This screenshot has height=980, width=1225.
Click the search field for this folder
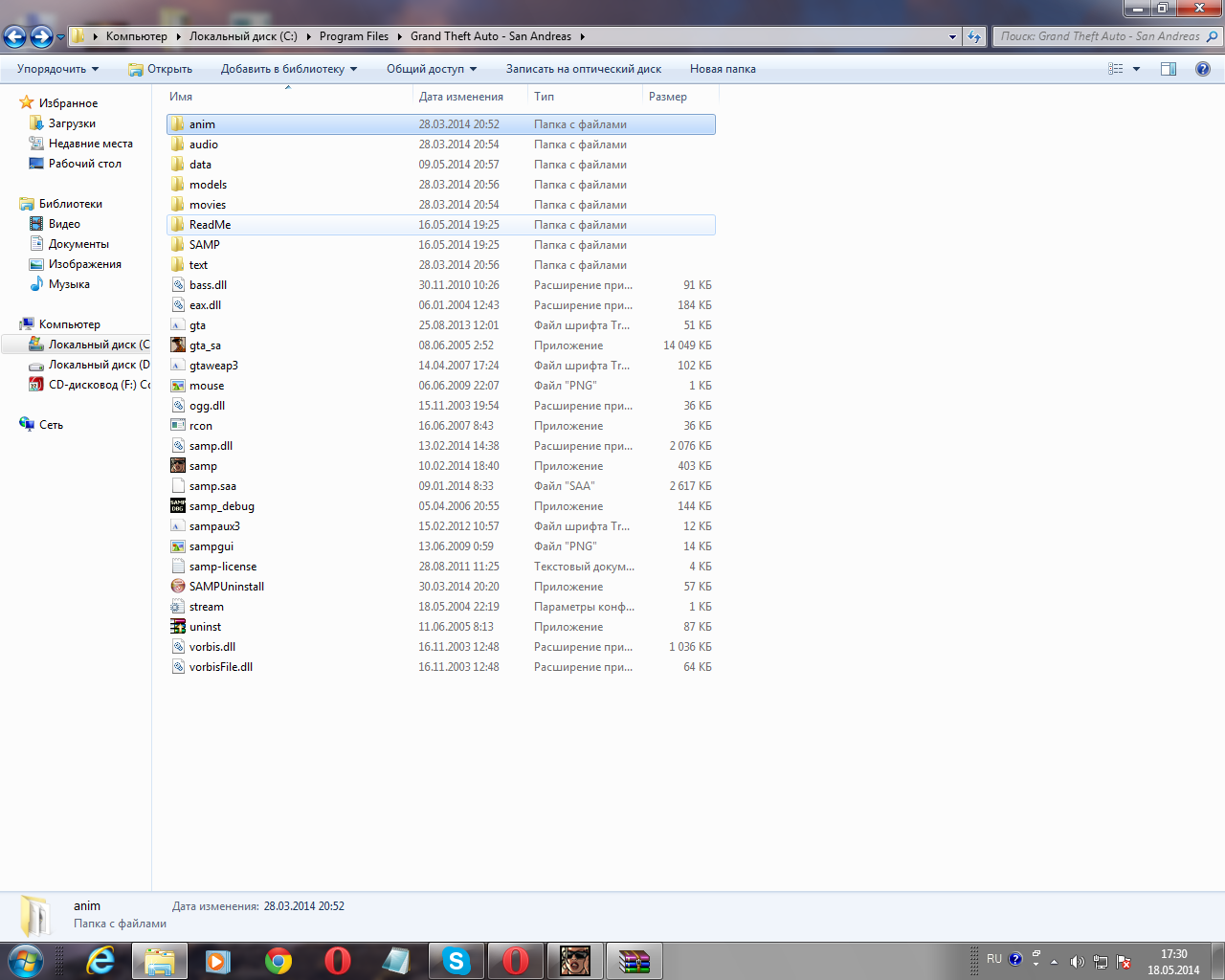point(1107,36)
